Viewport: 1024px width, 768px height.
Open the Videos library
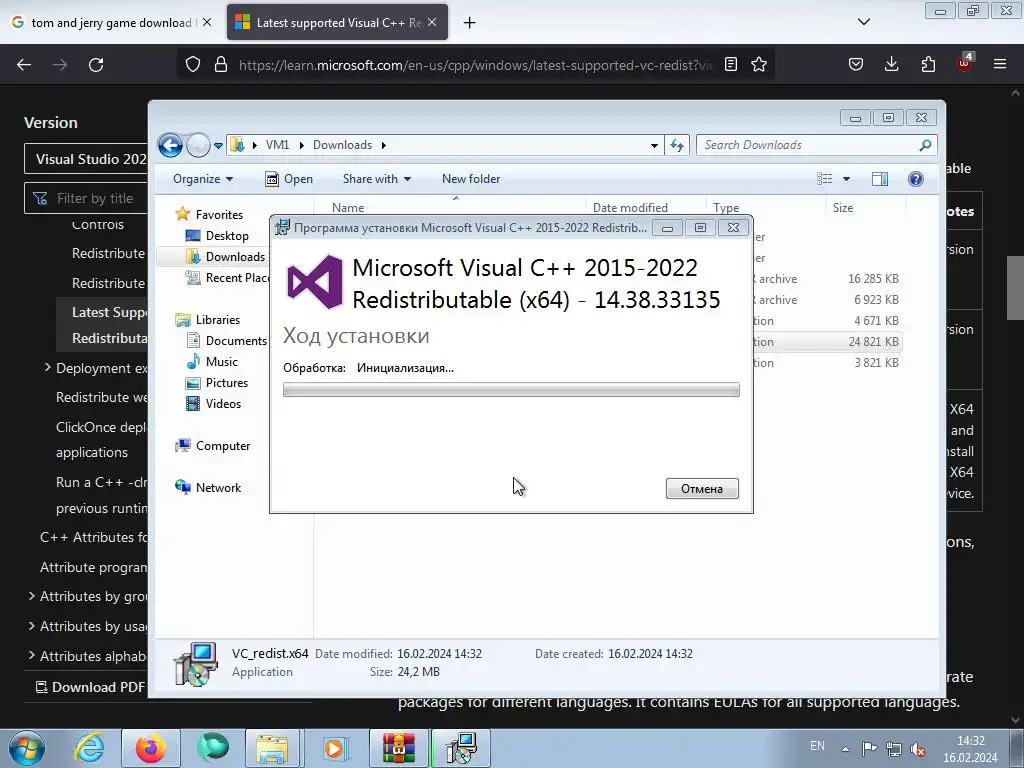(x=223, y=404)
